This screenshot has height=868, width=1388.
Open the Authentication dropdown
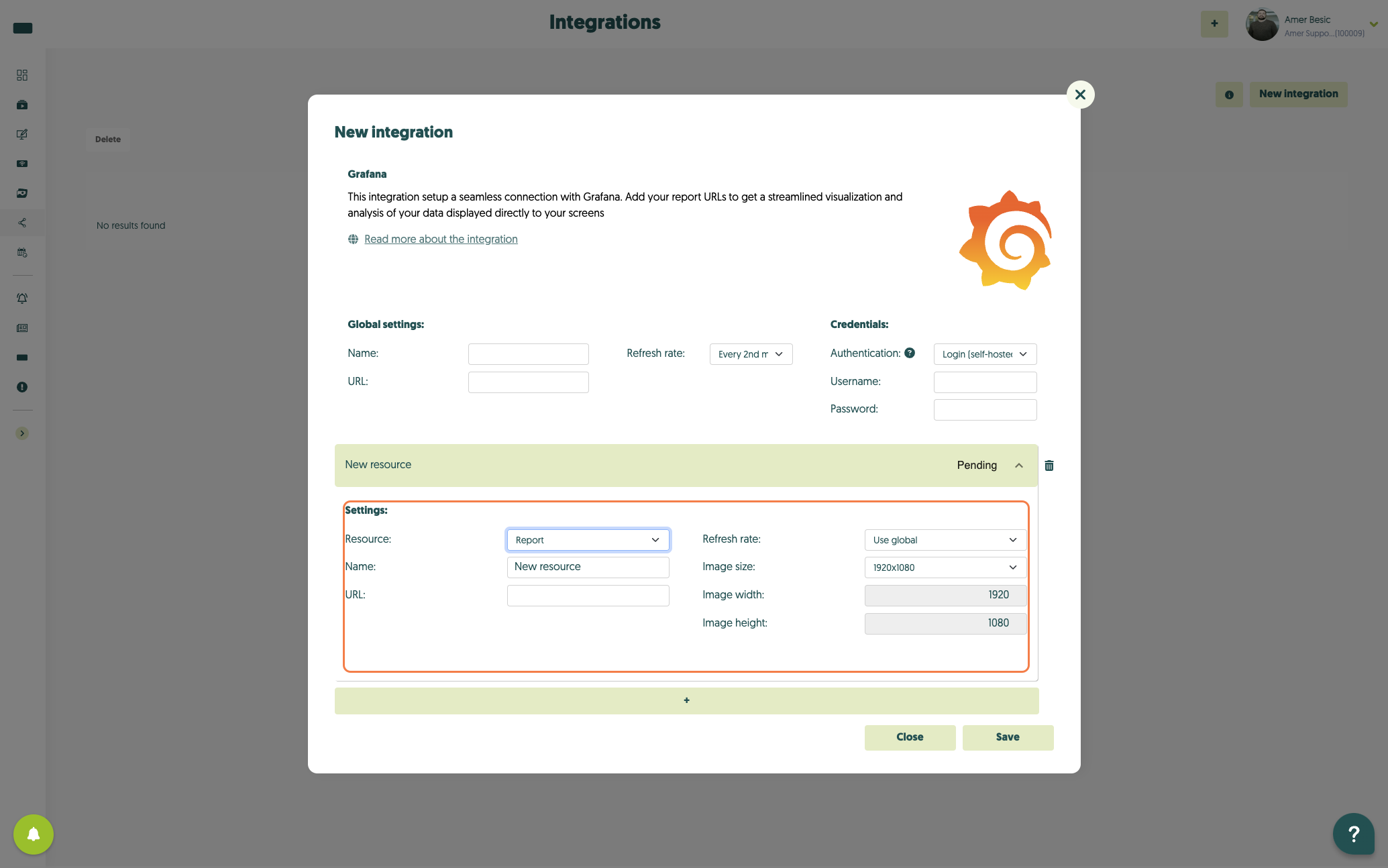point(985,354)
